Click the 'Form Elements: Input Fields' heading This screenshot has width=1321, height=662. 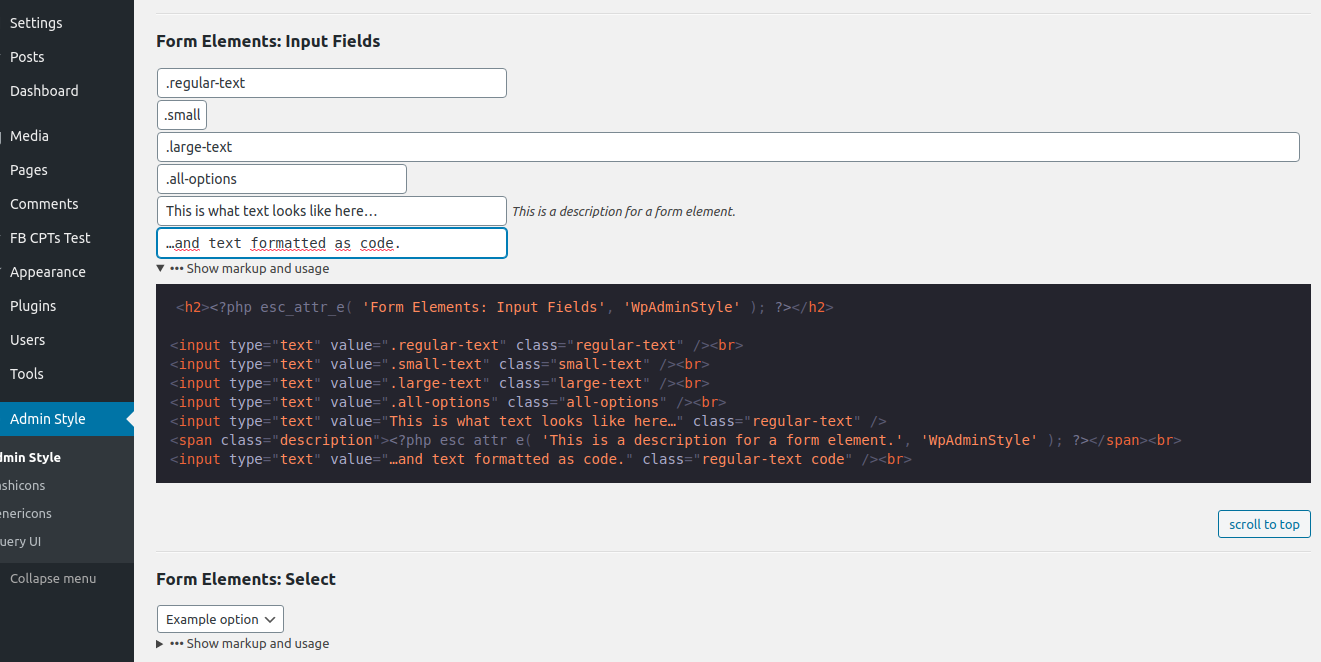tap(268, 41)
